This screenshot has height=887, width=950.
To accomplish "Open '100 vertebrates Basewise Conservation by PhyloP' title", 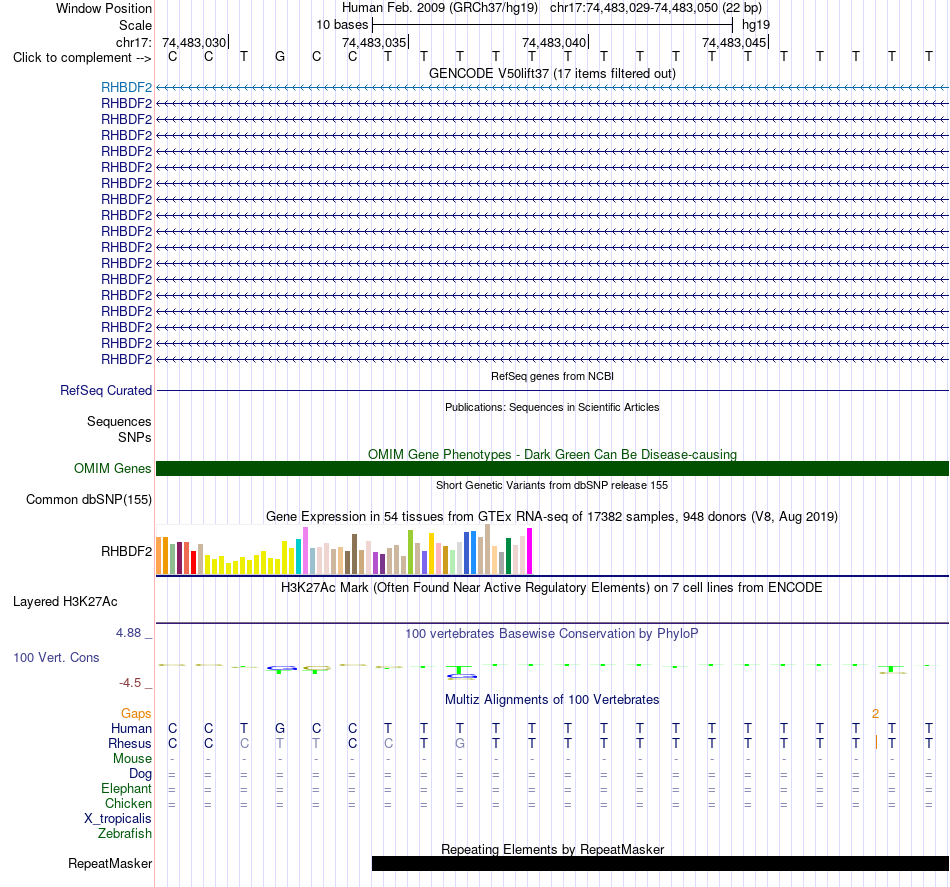I will (552, 634).
